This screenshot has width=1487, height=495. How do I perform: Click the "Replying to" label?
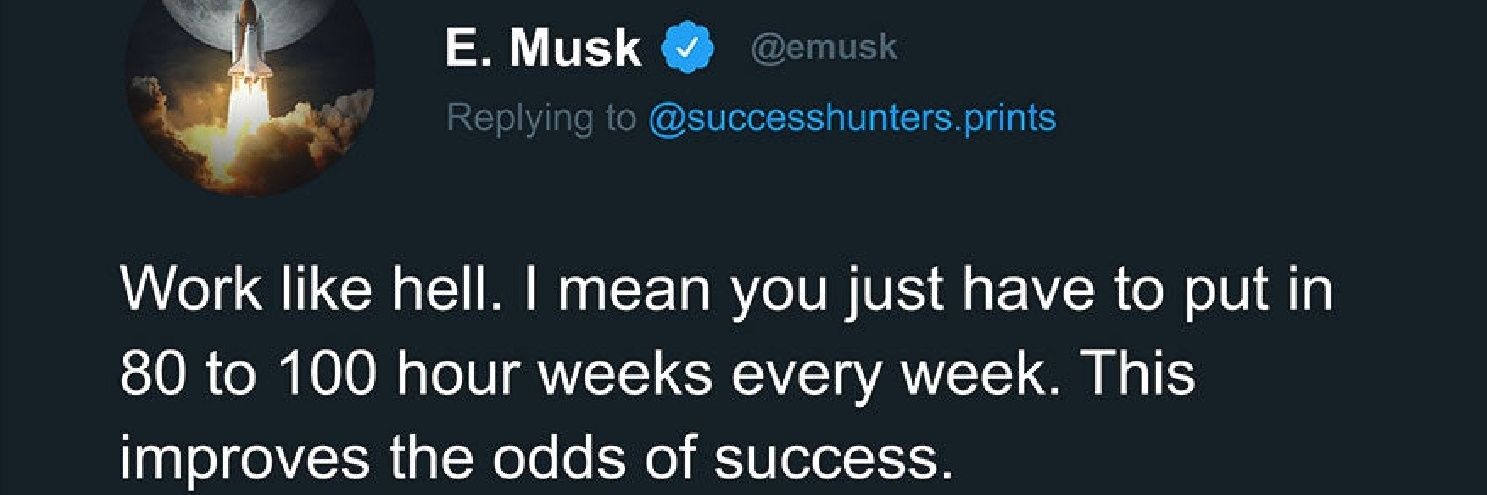tap(541, 118)
